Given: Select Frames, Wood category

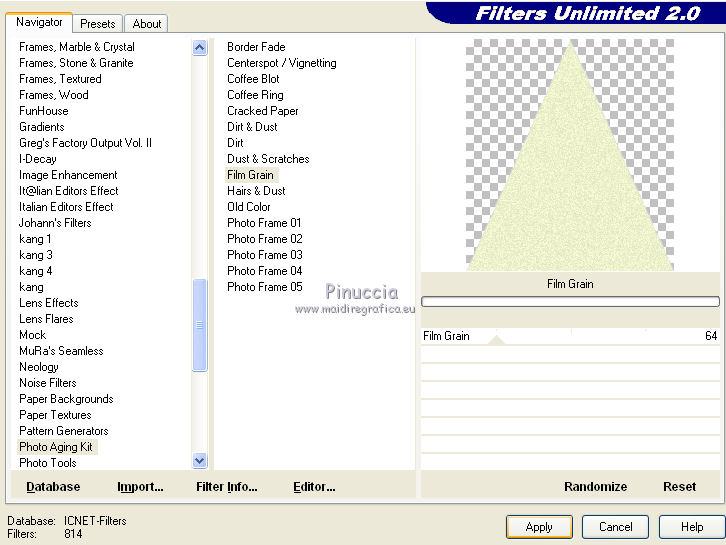Looking at the screenshot, I should click(54, 95).
